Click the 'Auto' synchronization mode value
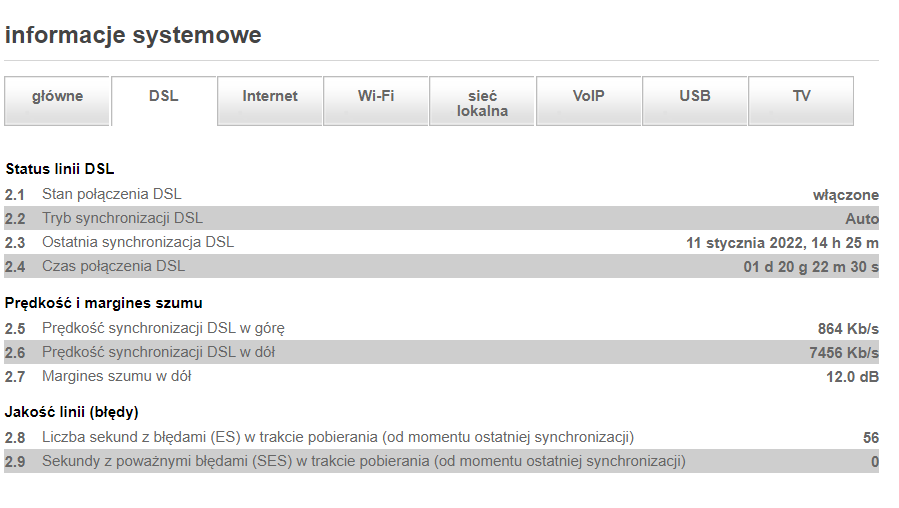This screenshot has height=508, width=899. [861, 218]
